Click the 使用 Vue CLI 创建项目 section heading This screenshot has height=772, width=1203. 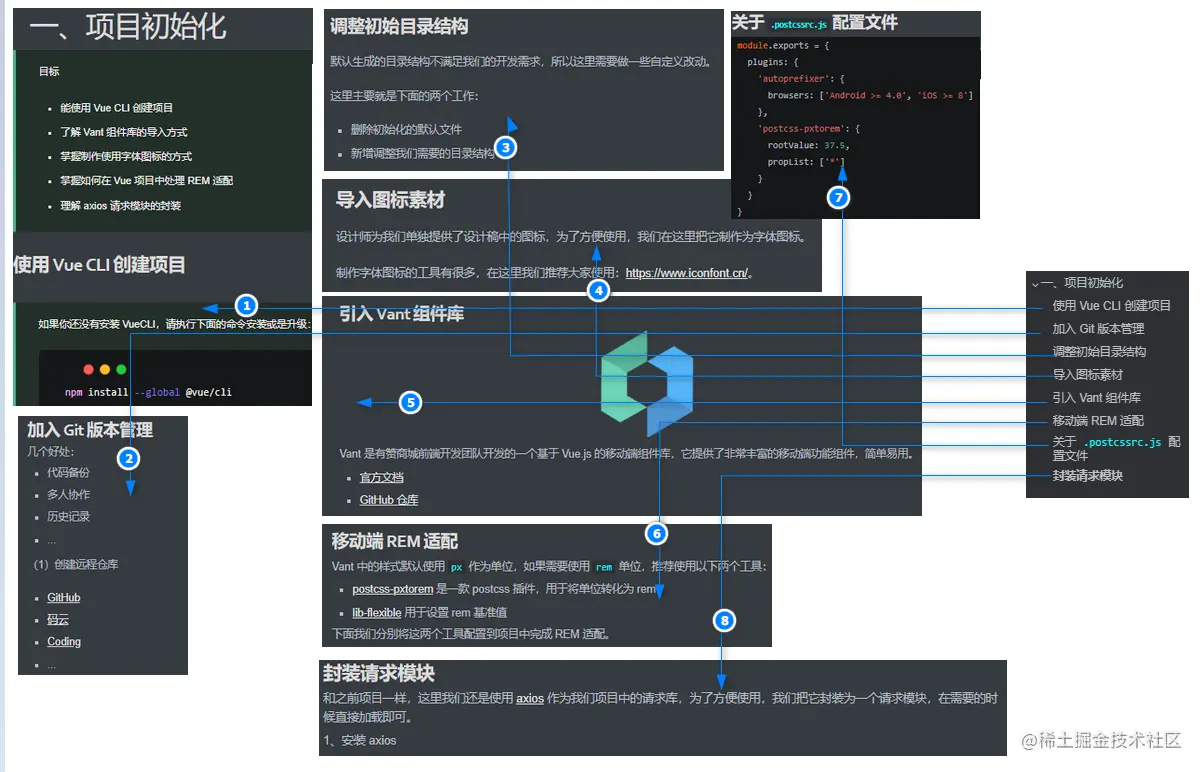(x=99, y=265)
